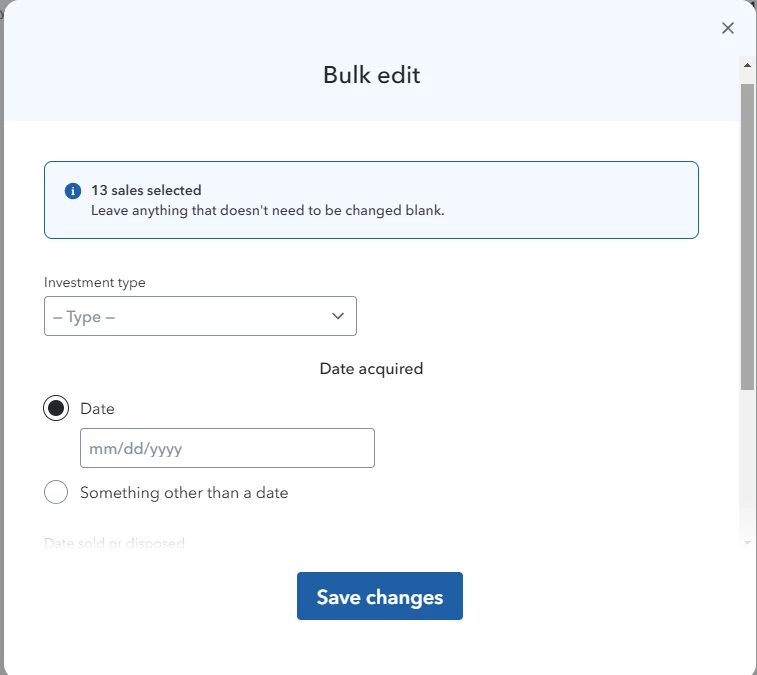Click the "Date" radio label text
Viewport: 757px width, 675px height.
pos(98,409)
